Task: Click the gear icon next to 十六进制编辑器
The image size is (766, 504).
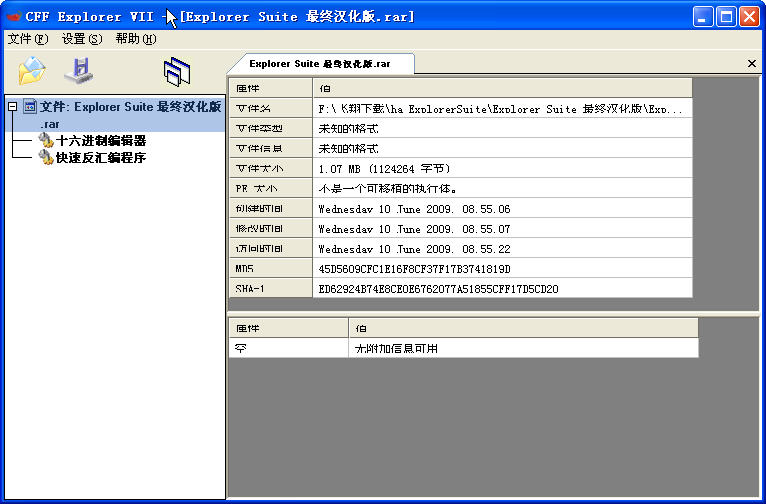Action: click(x=46, y=141)
